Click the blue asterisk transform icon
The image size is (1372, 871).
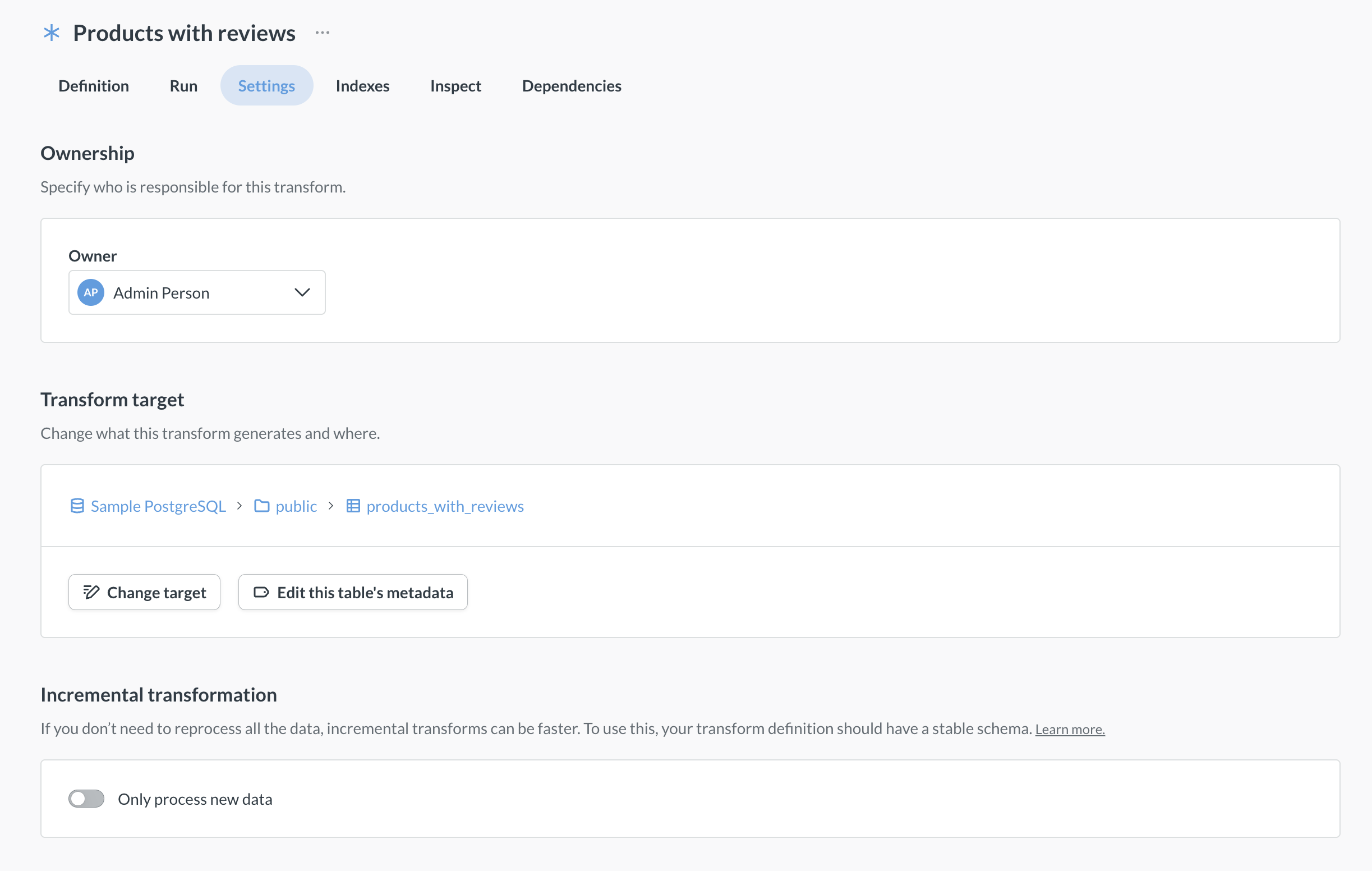pyautogui.click(x=52, y=33)
